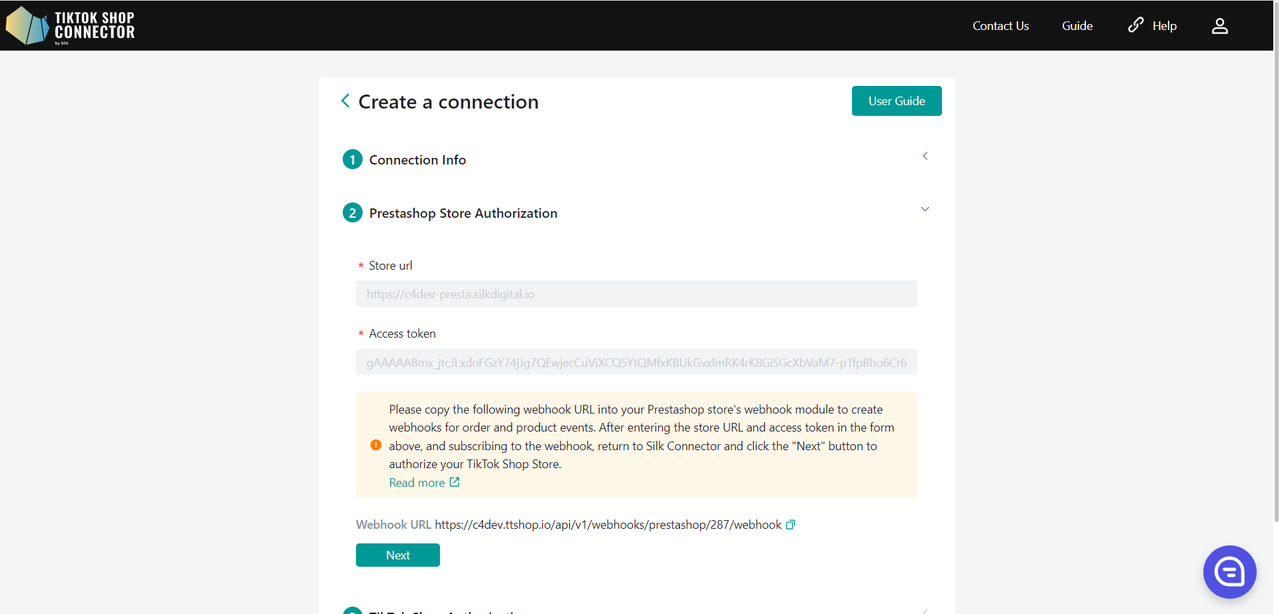Click the "Webhook URL" label
Image resolution: width=1280 pixels, height=614 pixels.
pyautogui.click(x=394, y=525)
